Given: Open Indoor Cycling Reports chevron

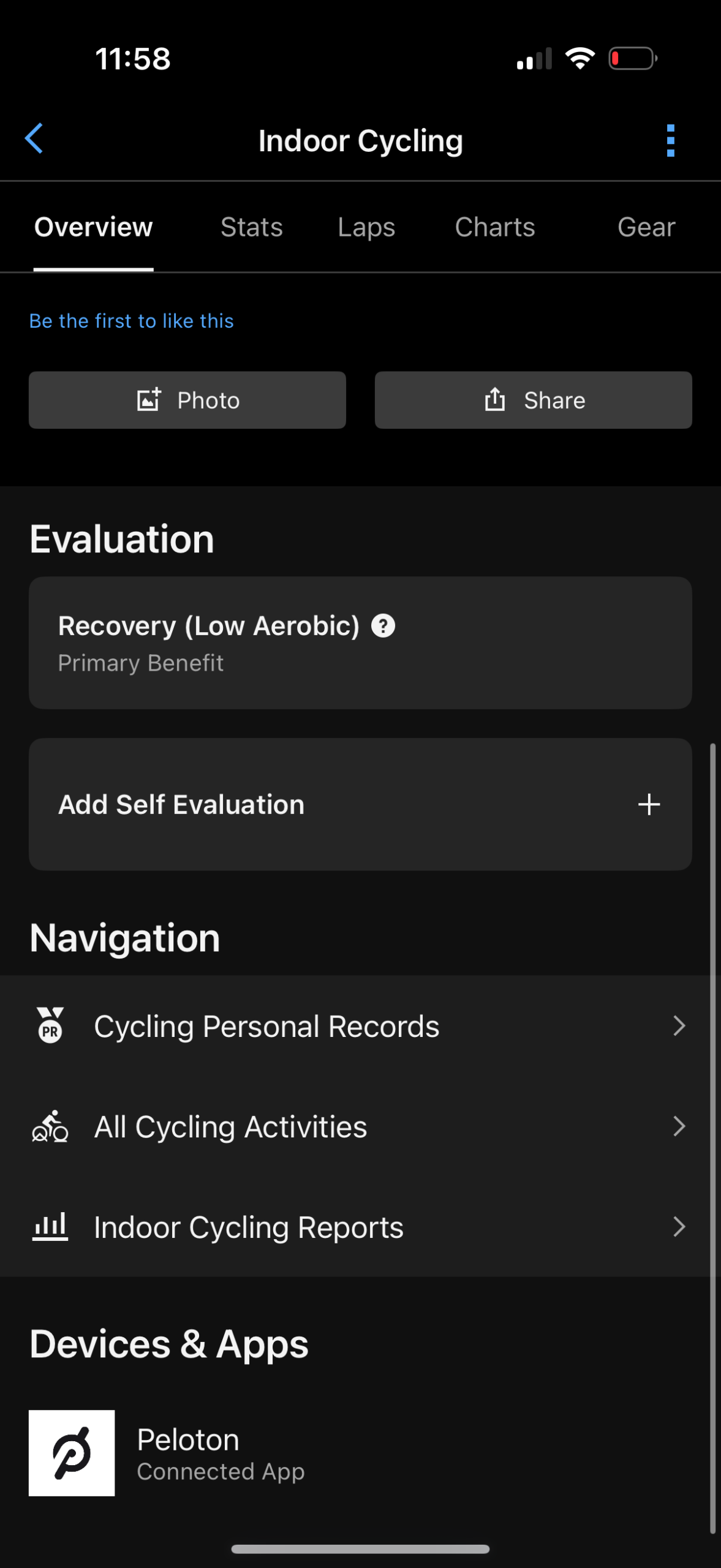Looking at the screenshot, I should click(678, 1227).
